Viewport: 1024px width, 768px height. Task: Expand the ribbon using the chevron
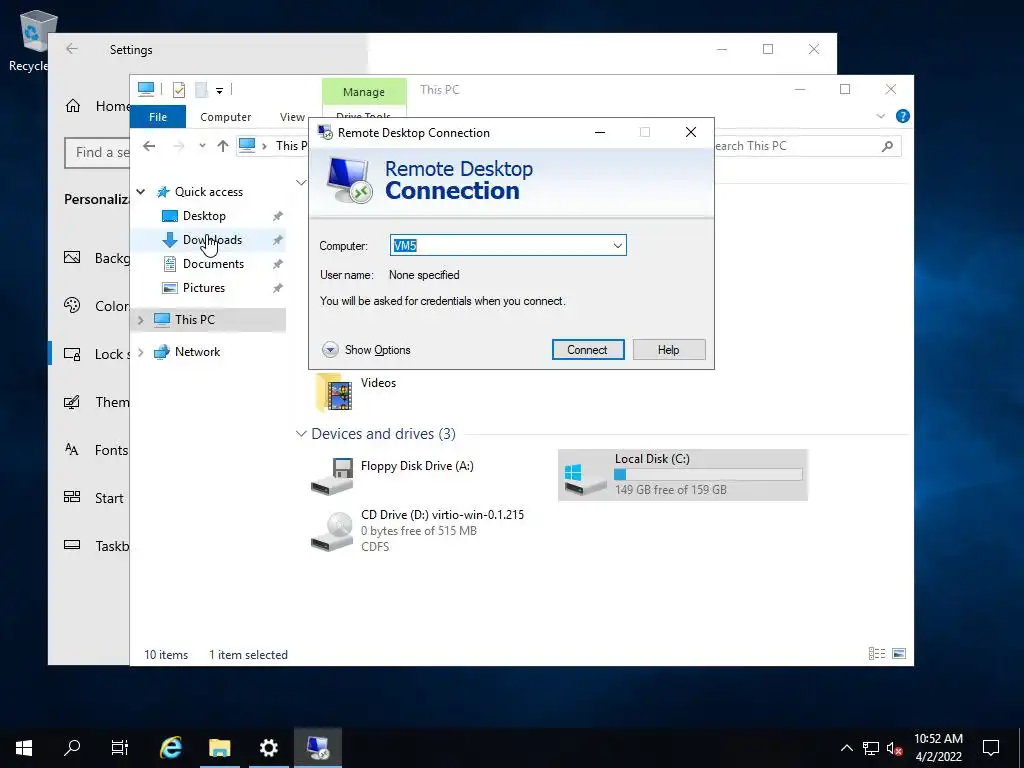coord(880,116)
